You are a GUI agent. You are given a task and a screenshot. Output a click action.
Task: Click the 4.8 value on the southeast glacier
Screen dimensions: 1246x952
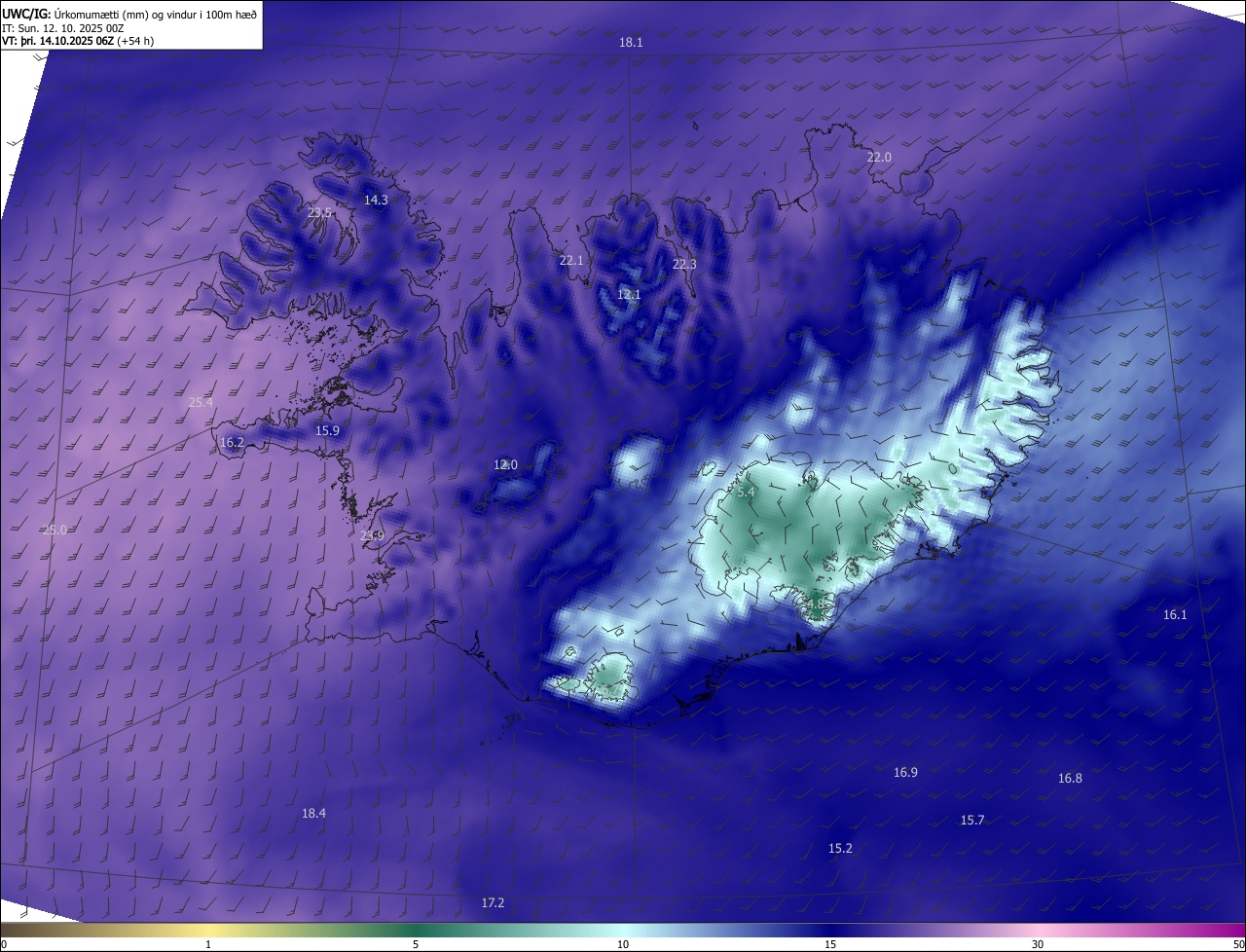815,604
